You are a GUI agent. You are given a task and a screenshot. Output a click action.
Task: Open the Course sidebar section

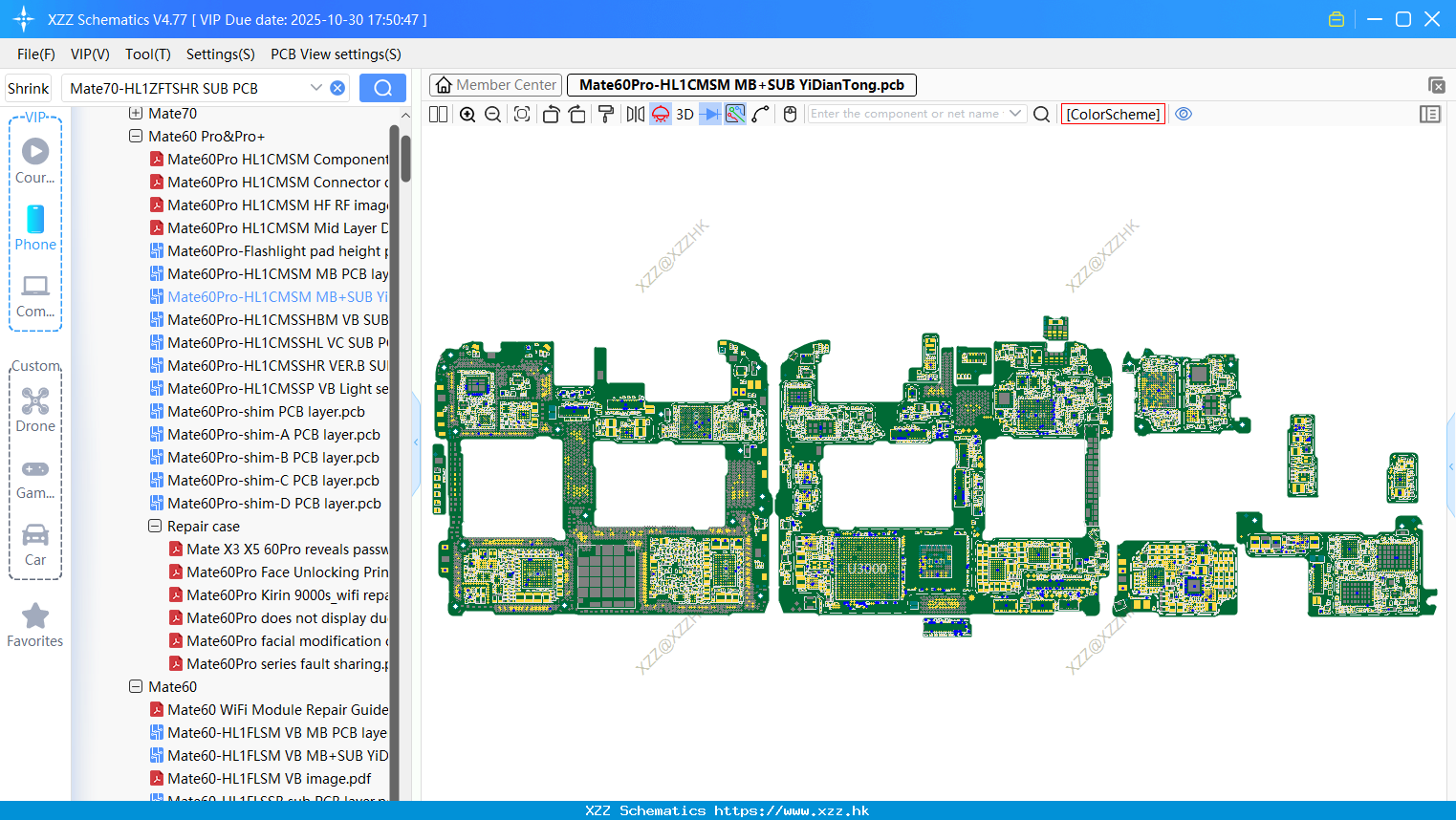[x=35, y=161]
